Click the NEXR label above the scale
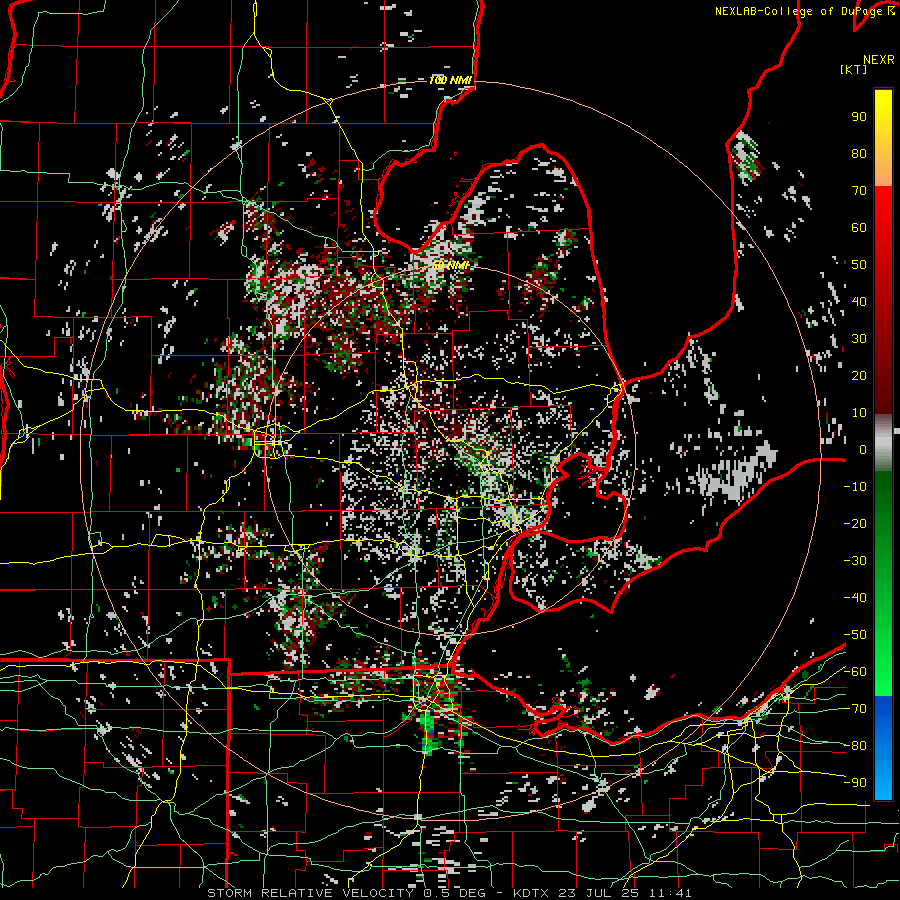This screenshot has height=900, width=900. [878, 60]
